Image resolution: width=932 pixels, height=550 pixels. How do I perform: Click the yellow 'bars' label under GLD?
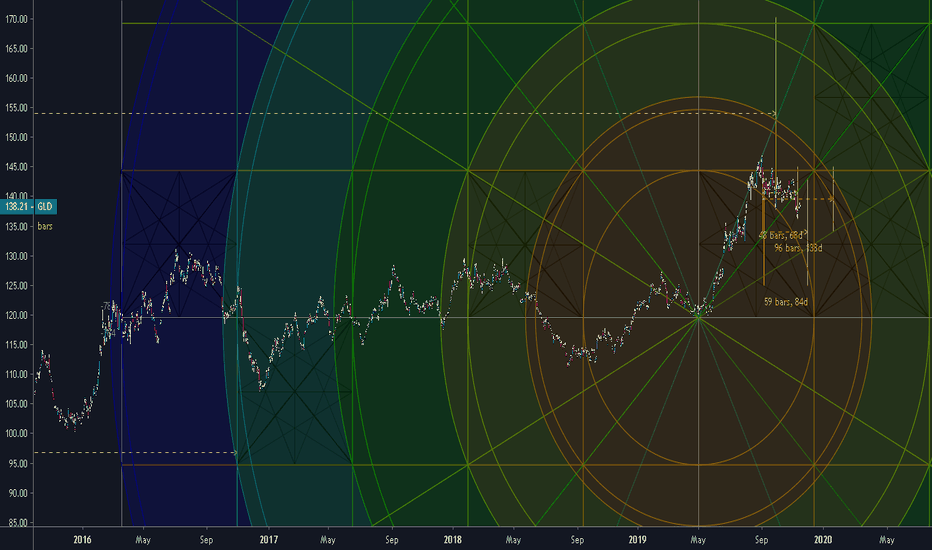pyautogui.click(x=45, y=227)
